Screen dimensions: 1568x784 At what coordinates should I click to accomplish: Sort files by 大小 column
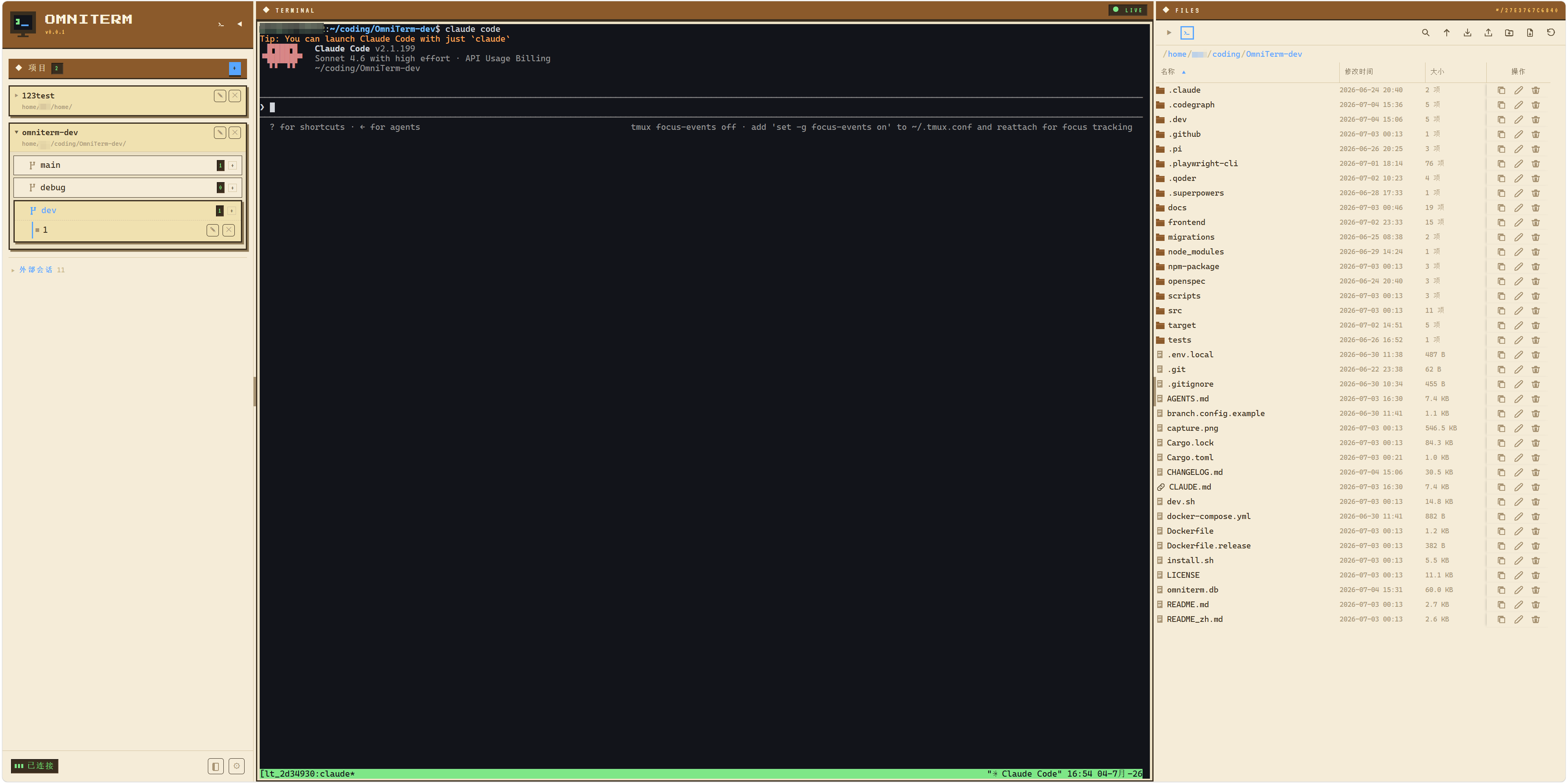coord(1437,72)
